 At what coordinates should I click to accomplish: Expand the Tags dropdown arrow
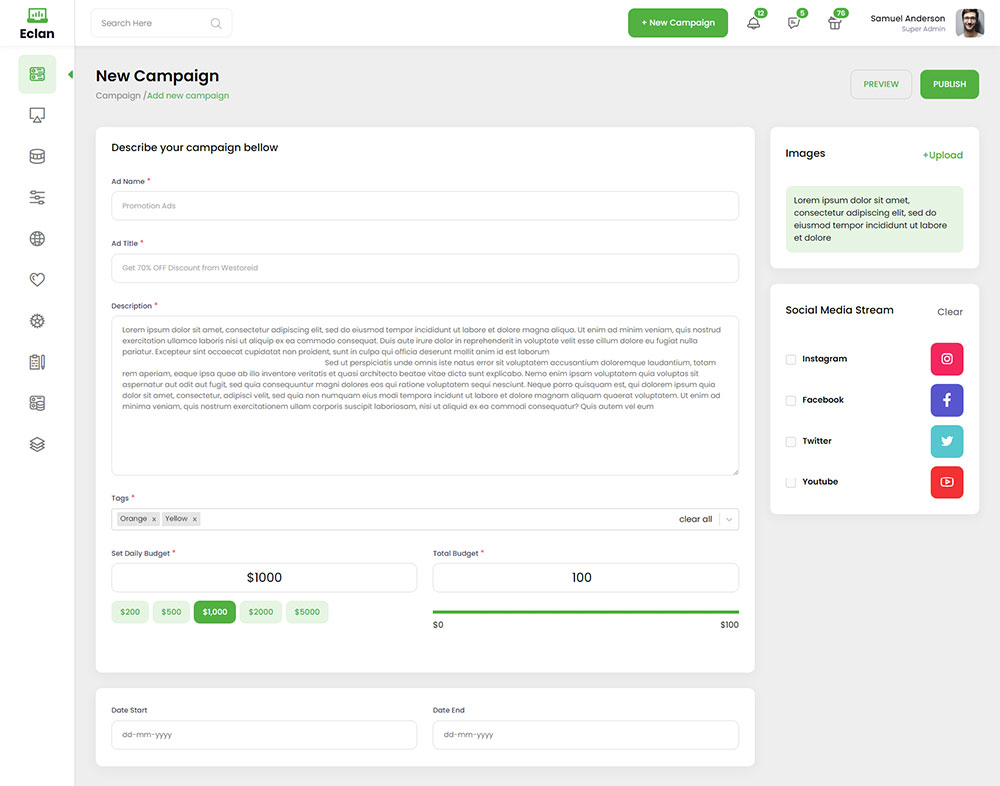click(729, 519)
